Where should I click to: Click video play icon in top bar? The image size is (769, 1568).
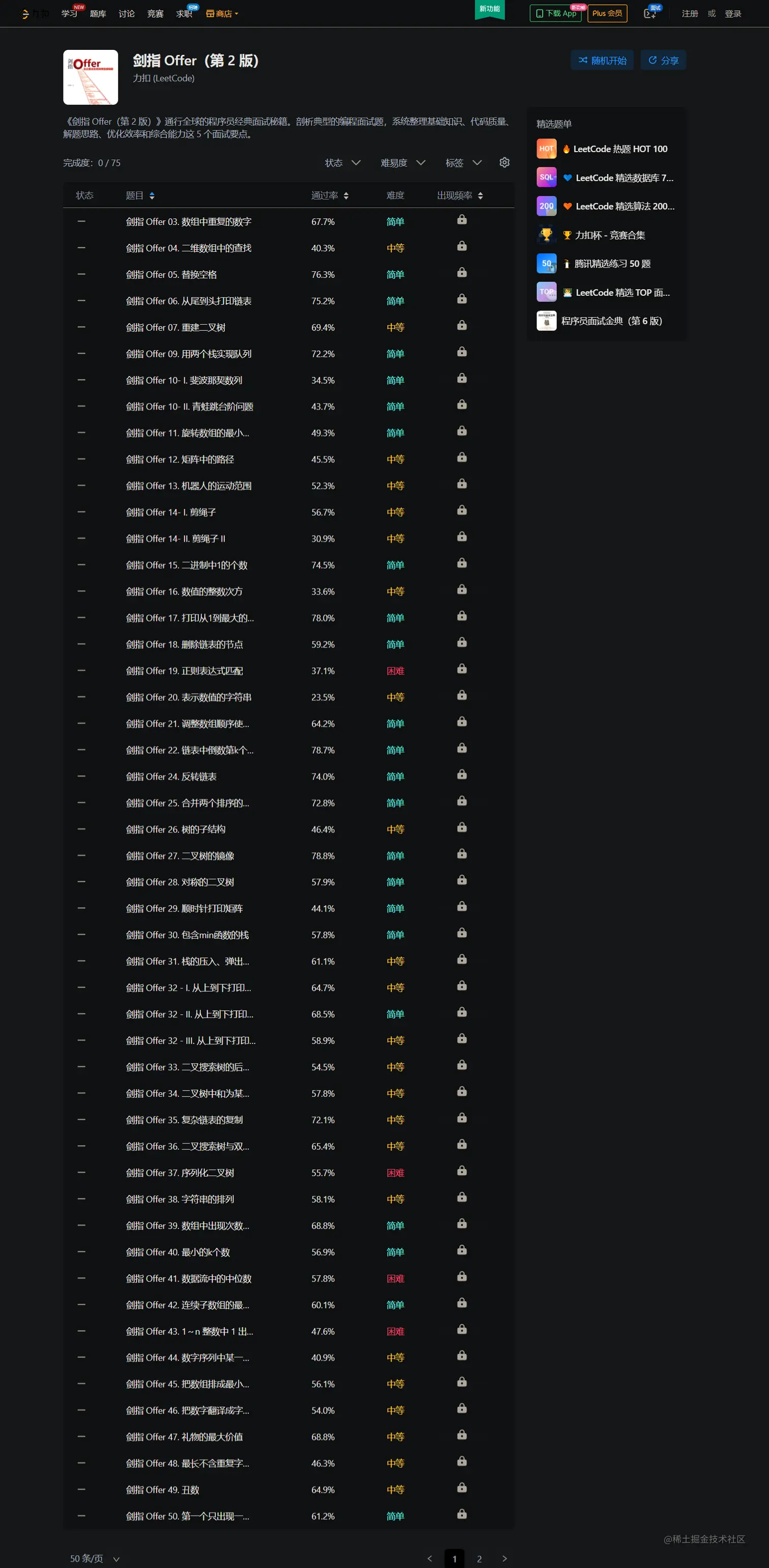650,13
